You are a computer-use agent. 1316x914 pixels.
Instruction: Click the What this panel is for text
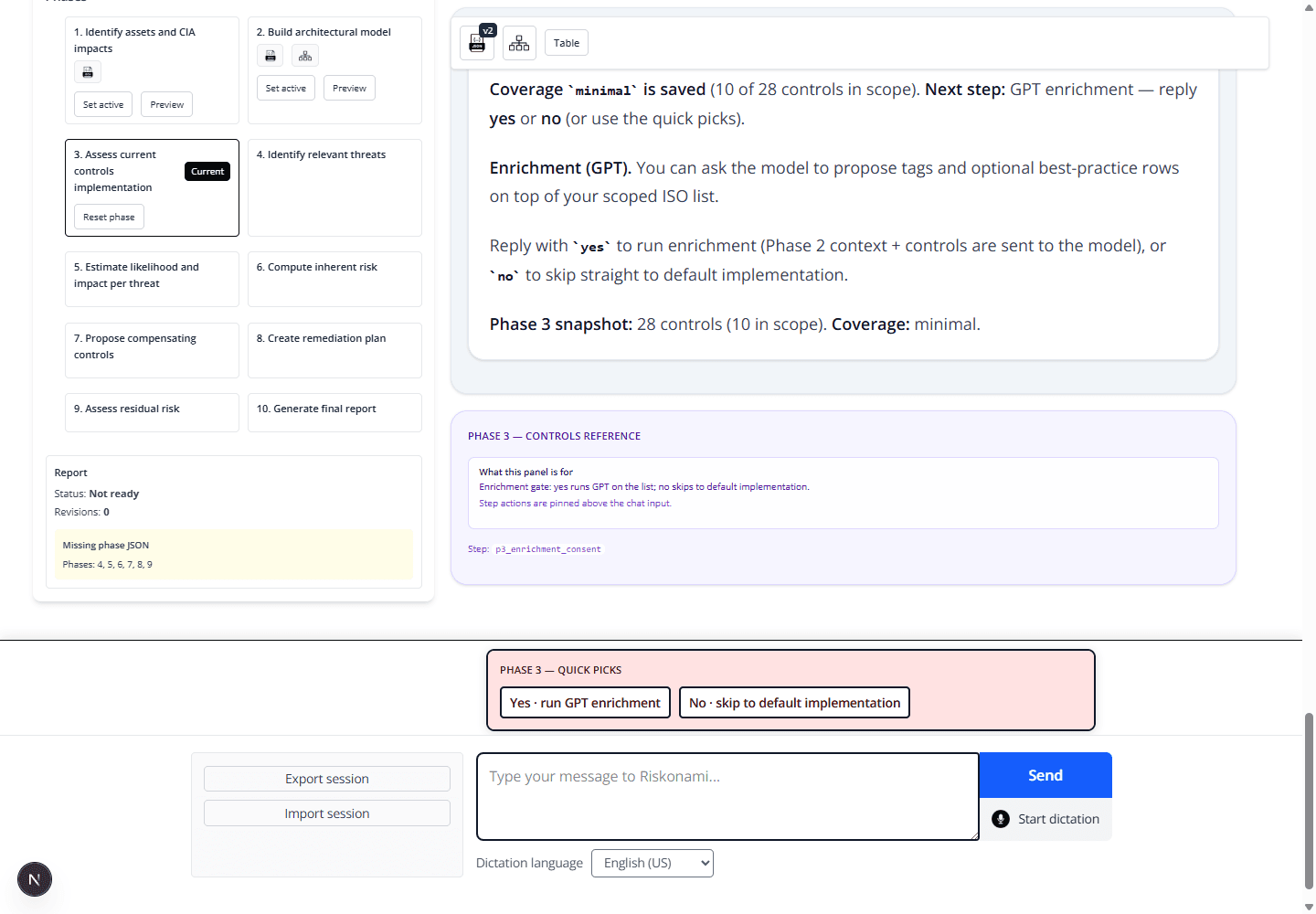[x=525, y=472]
